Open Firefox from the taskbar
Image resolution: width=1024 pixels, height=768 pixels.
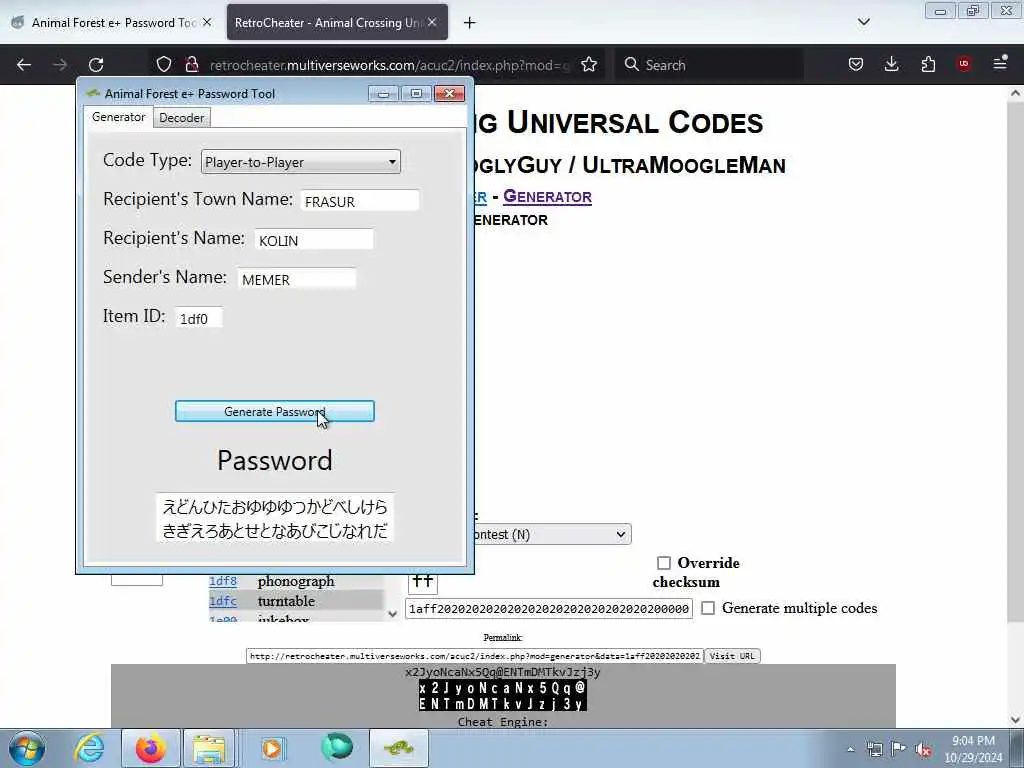(151, 748)
